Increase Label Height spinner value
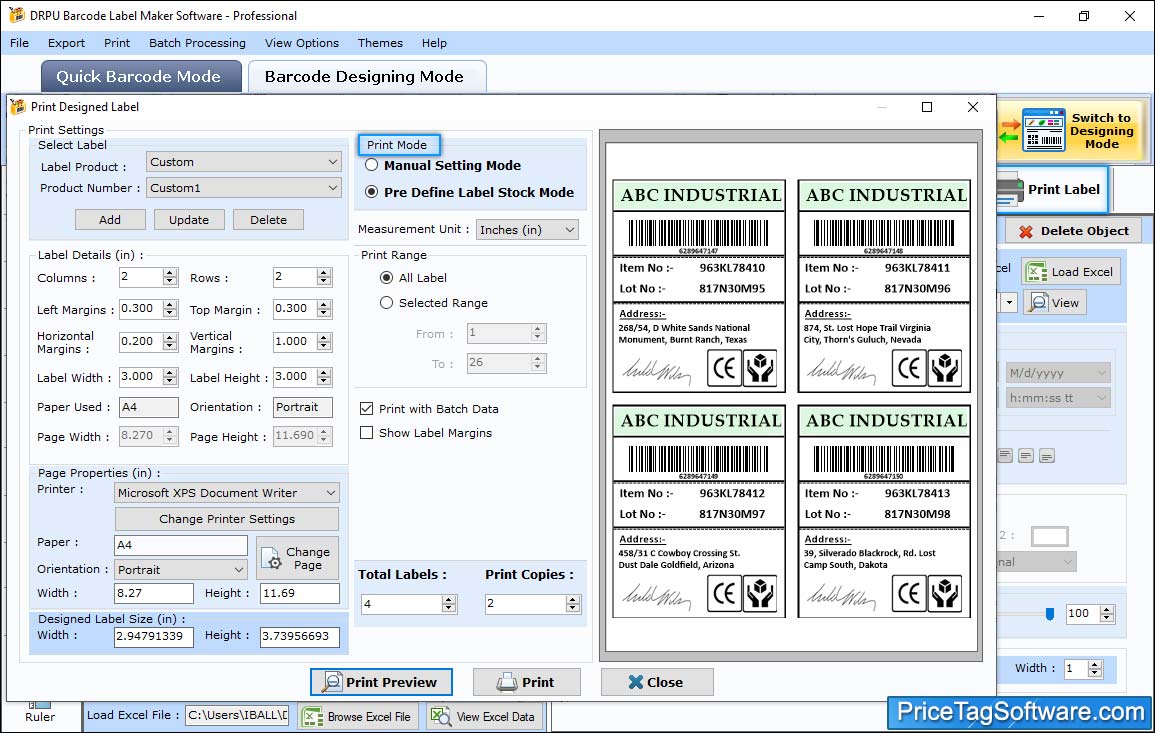Screen dimensions: 1155x733 [x=324, y=373]
